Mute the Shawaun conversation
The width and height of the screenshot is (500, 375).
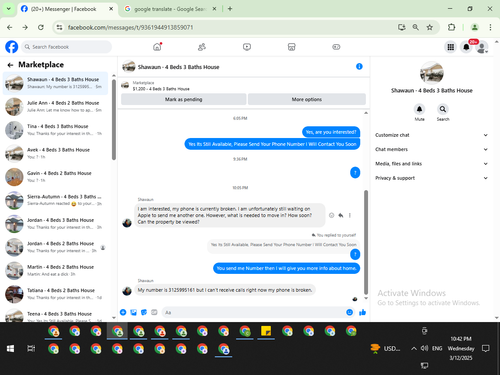419,109
